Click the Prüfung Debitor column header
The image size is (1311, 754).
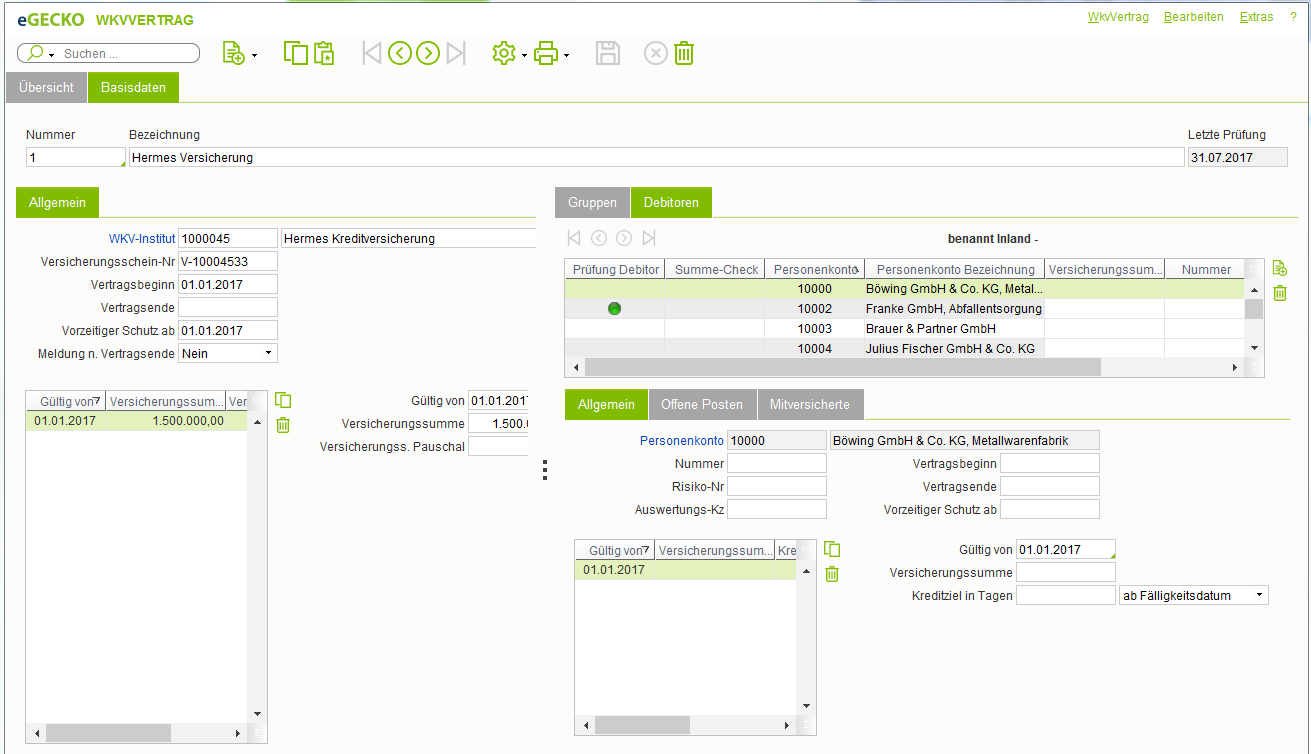615,269
